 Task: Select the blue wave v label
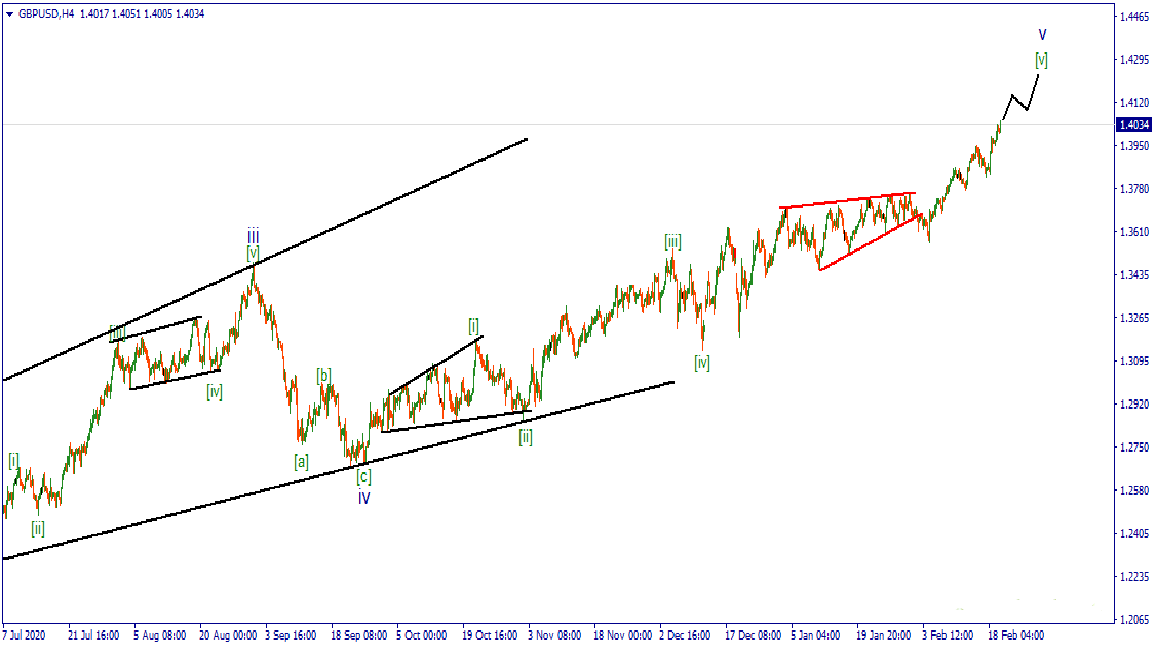click(x=1042, y=35)
